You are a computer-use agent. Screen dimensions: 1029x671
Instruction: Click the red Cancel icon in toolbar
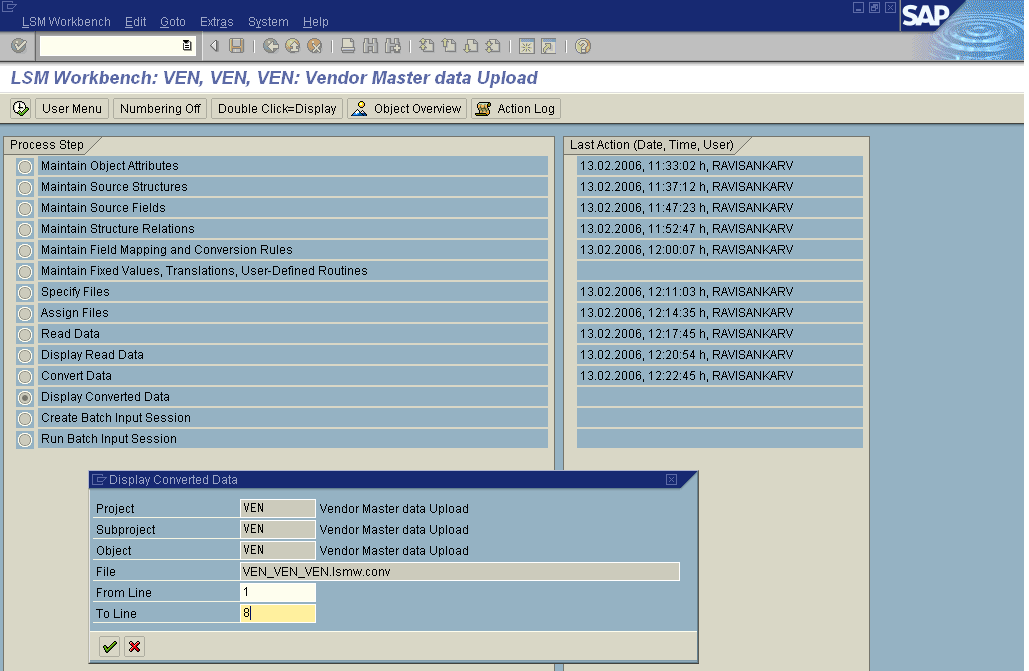tap(315, 46)
